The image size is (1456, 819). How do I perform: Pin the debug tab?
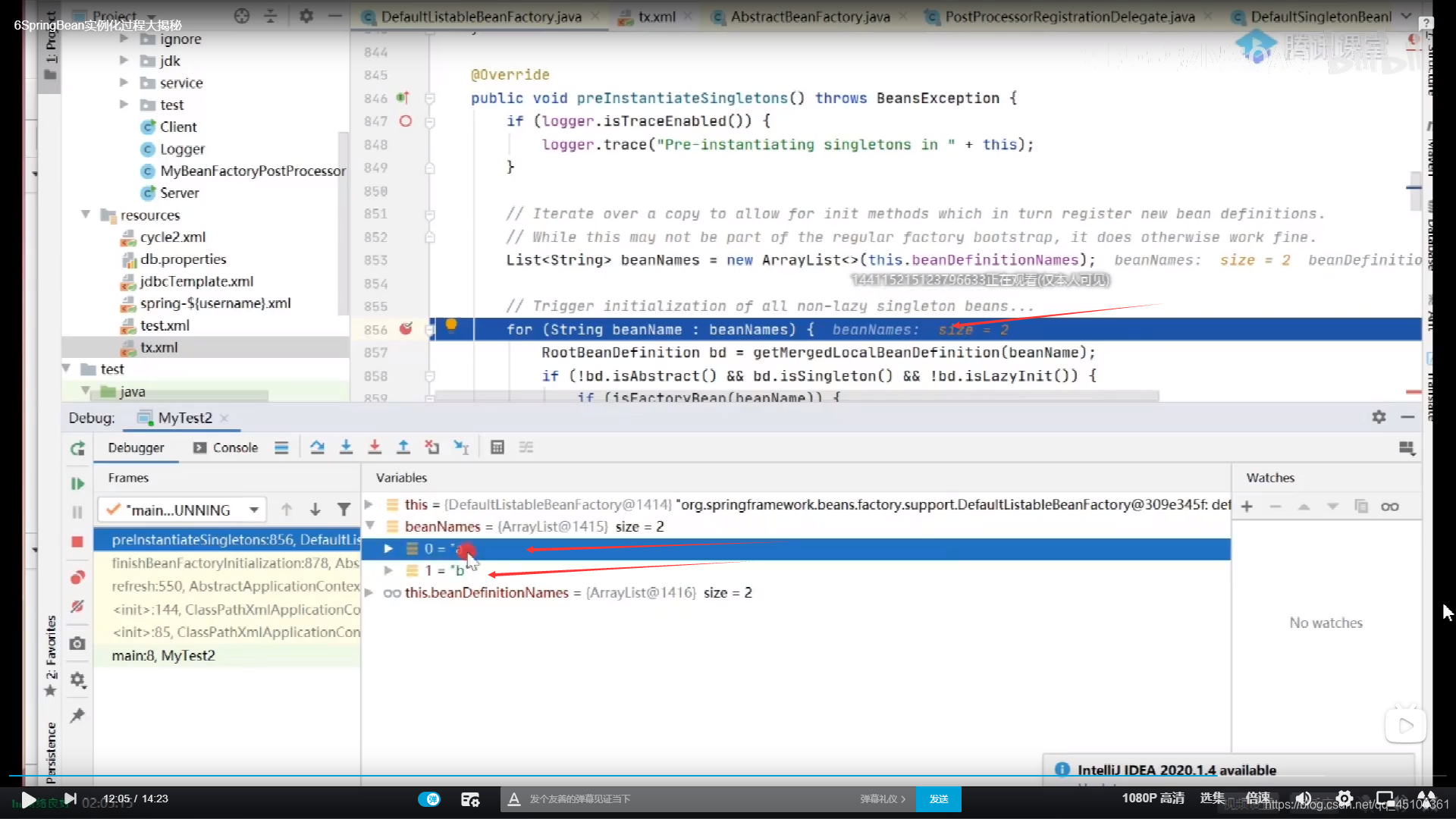pyautogui.click(x=77, y=715)
